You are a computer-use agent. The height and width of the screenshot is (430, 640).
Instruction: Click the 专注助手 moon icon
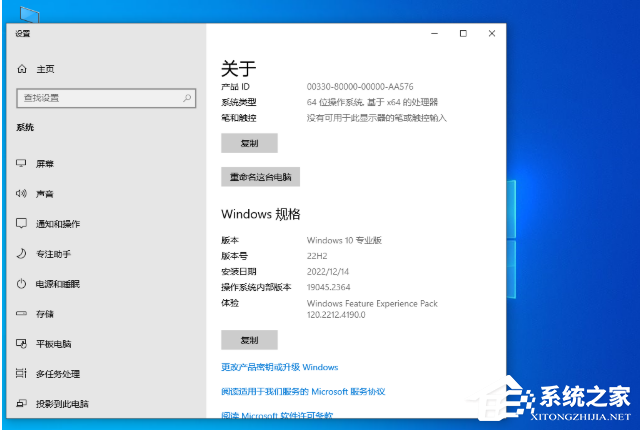[x=21, y=253]
